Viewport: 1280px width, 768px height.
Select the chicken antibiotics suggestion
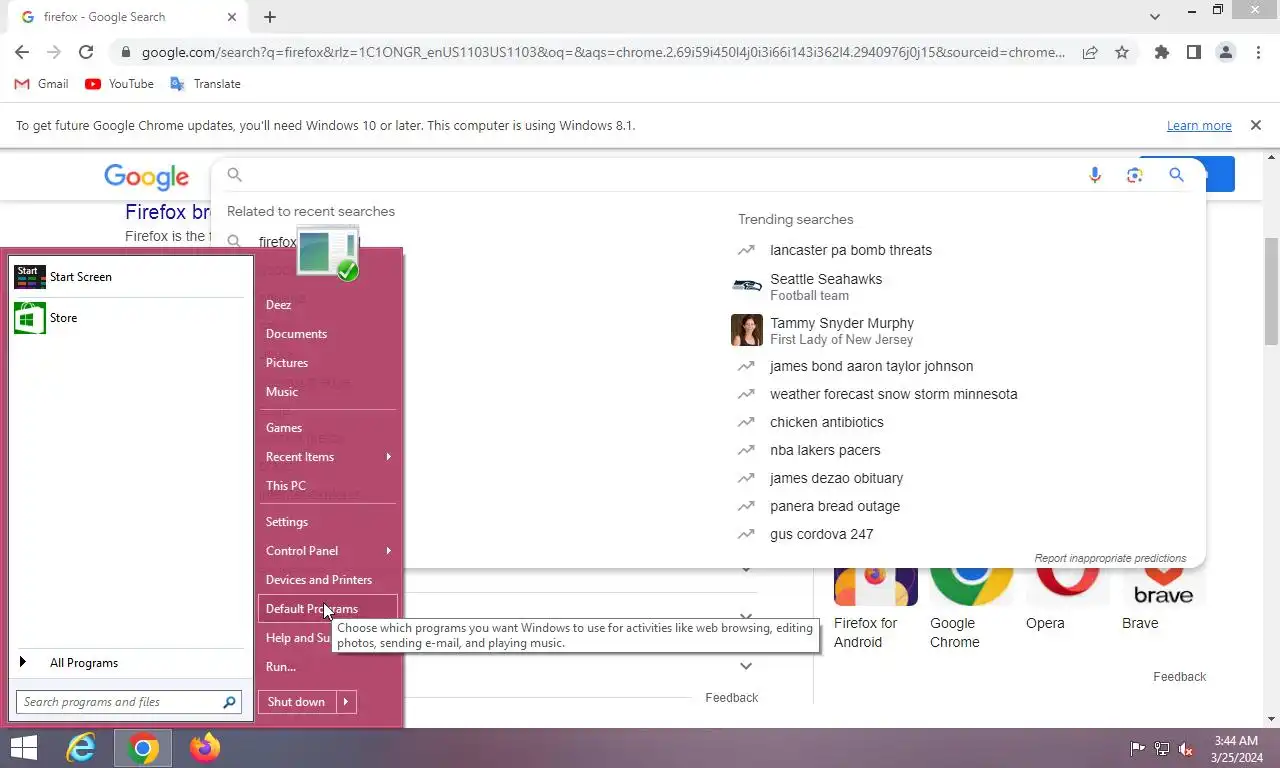[x=827, y=422]
